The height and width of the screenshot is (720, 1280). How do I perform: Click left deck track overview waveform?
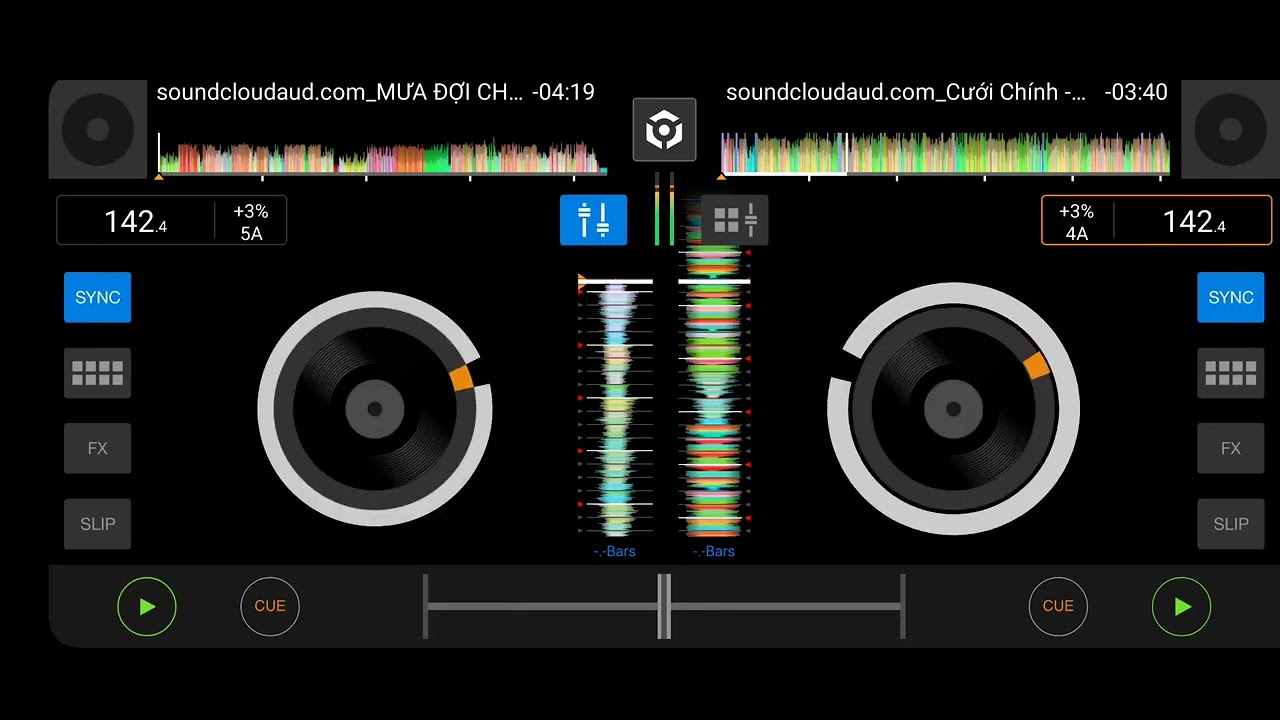tap(382, 156)
